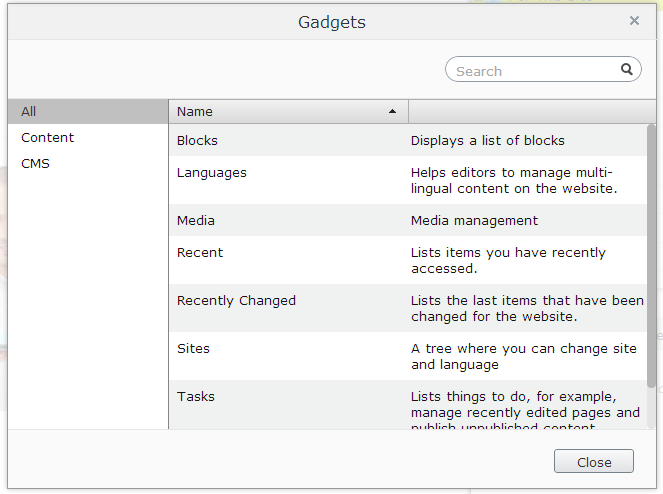
Task: Click the Media management description
Action: tap(474, 220)
